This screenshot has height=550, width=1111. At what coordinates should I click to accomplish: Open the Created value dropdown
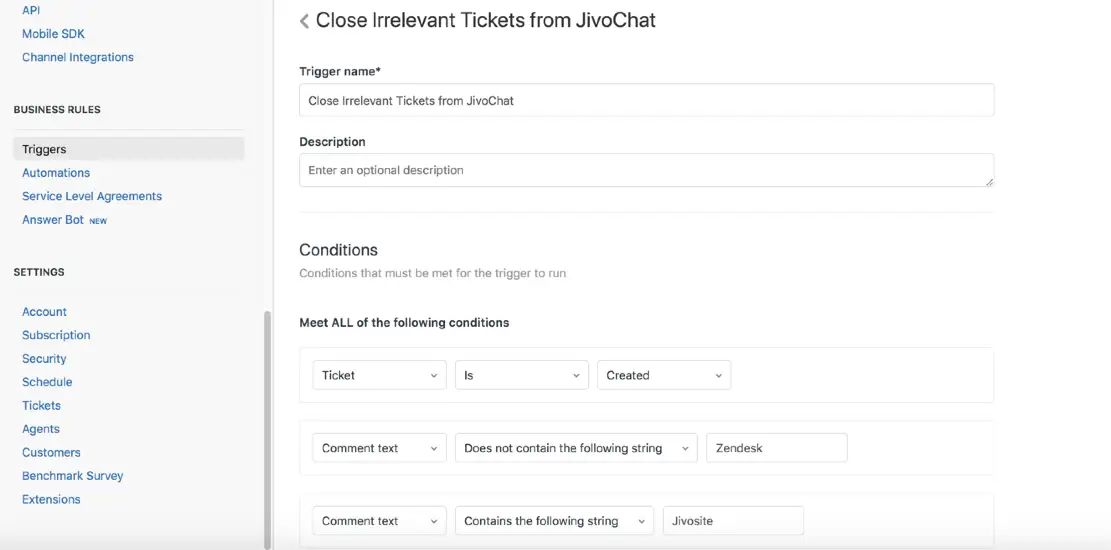click(x=663, y=375)
